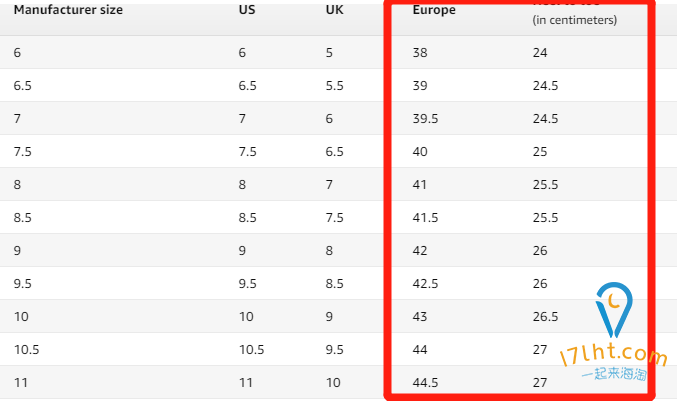Screen dimensions: 677x401
Task: Select the US column header
Action: [x=247, y=9]
